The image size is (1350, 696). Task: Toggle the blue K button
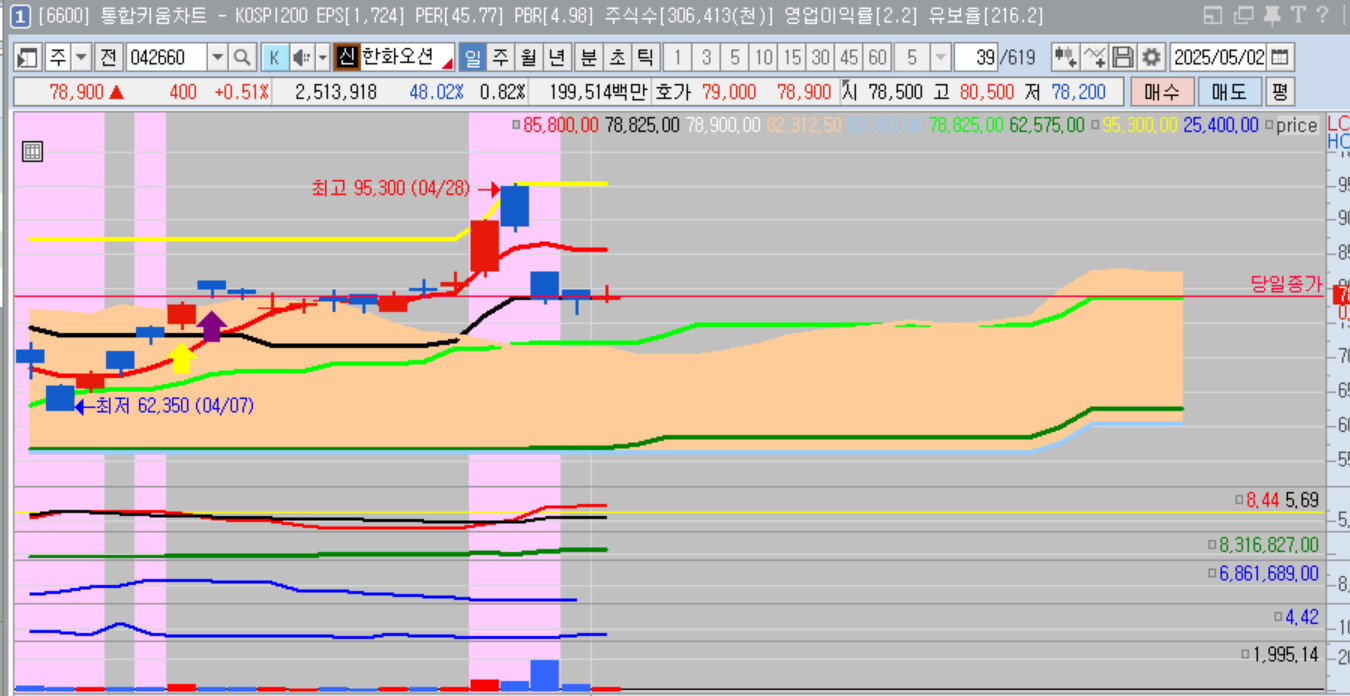(x=274, y=57)
